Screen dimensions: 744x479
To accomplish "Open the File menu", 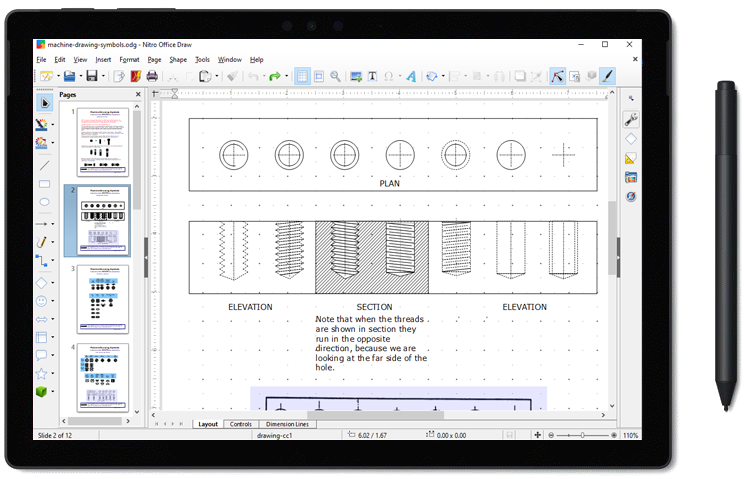I will click(41, 59).
